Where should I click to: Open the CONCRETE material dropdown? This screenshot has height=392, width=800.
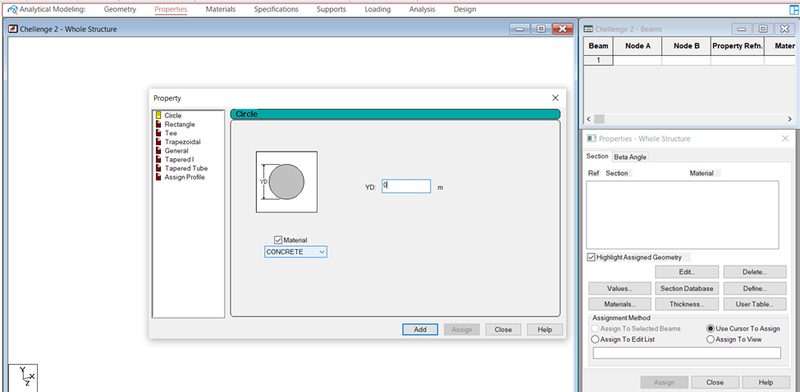point(295,252)
